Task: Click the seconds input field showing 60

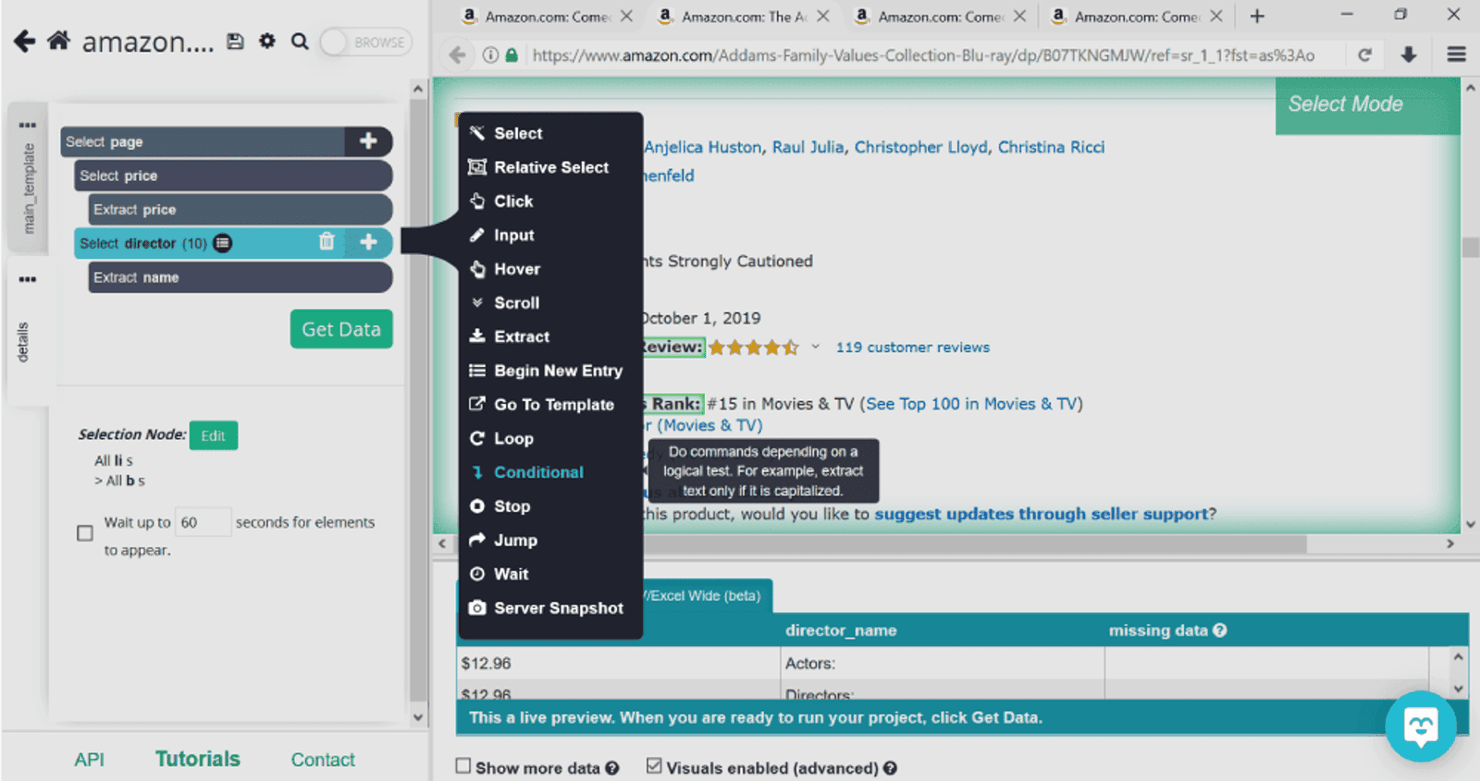Action: [x=203, y=522]
